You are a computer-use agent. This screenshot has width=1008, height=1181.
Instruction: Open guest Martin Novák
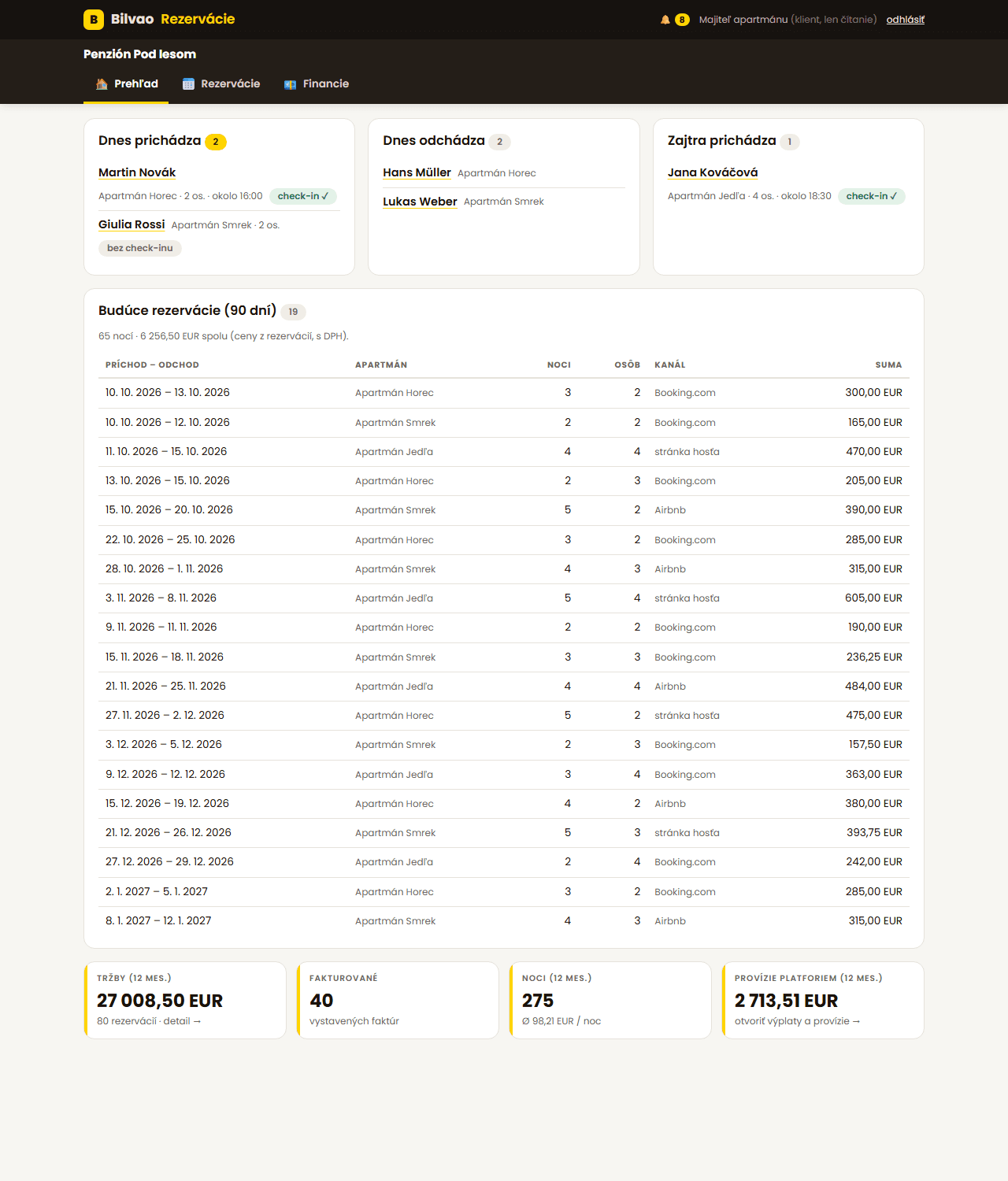(137, 172)
